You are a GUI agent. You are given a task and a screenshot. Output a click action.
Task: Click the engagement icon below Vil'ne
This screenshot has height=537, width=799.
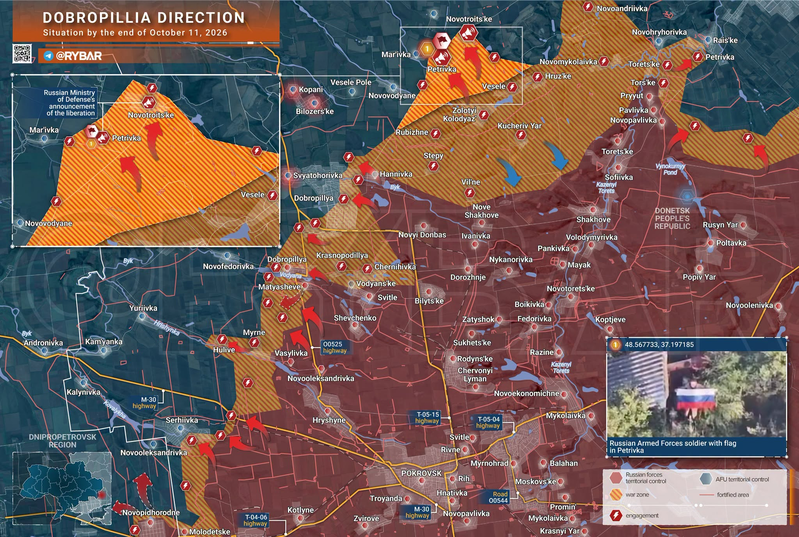pos(469,193)
